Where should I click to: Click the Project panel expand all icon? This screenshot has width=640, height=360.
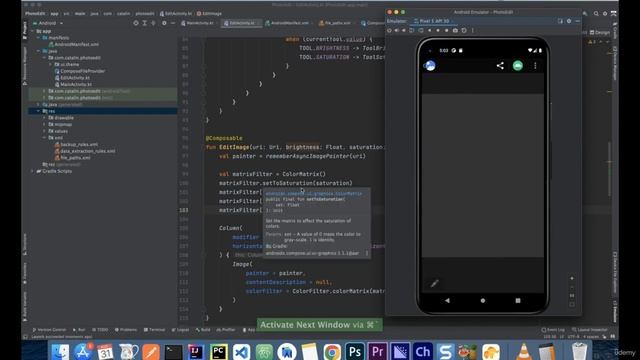coord(144,23)
